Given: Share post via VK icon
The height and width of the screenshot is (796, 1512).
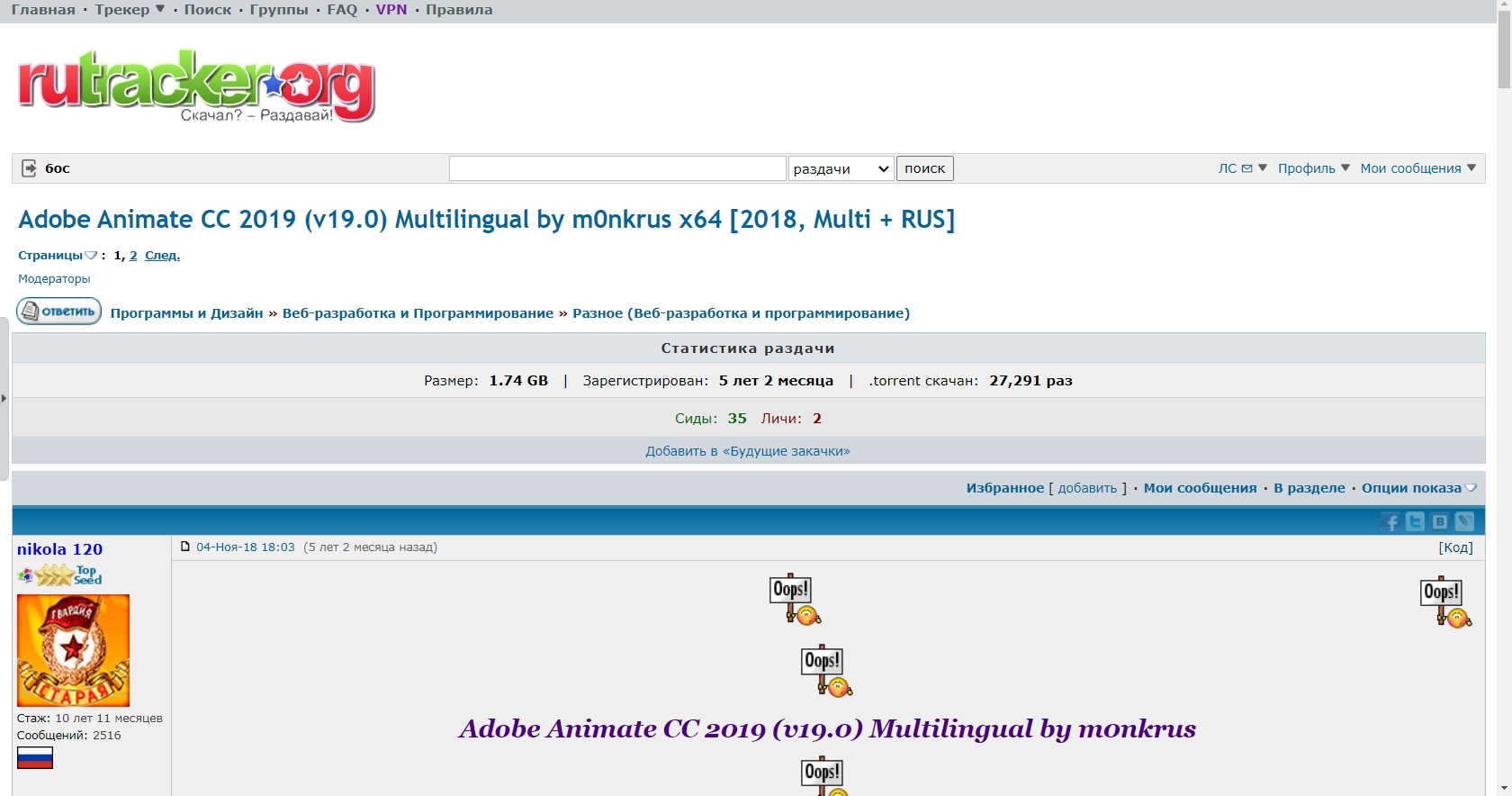Looking at the screenshot, I should [x=1440, y=521].
